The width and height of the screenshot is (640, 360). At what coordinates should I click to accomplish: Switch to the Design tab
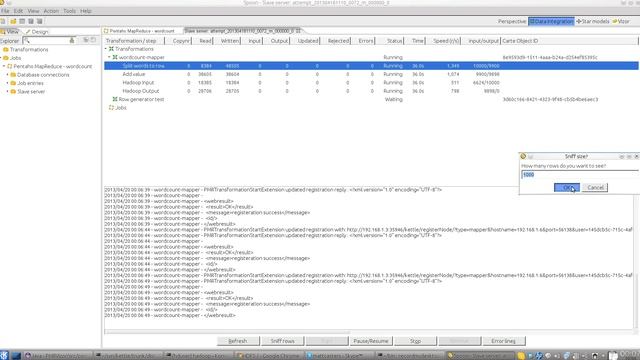(37, 31)
